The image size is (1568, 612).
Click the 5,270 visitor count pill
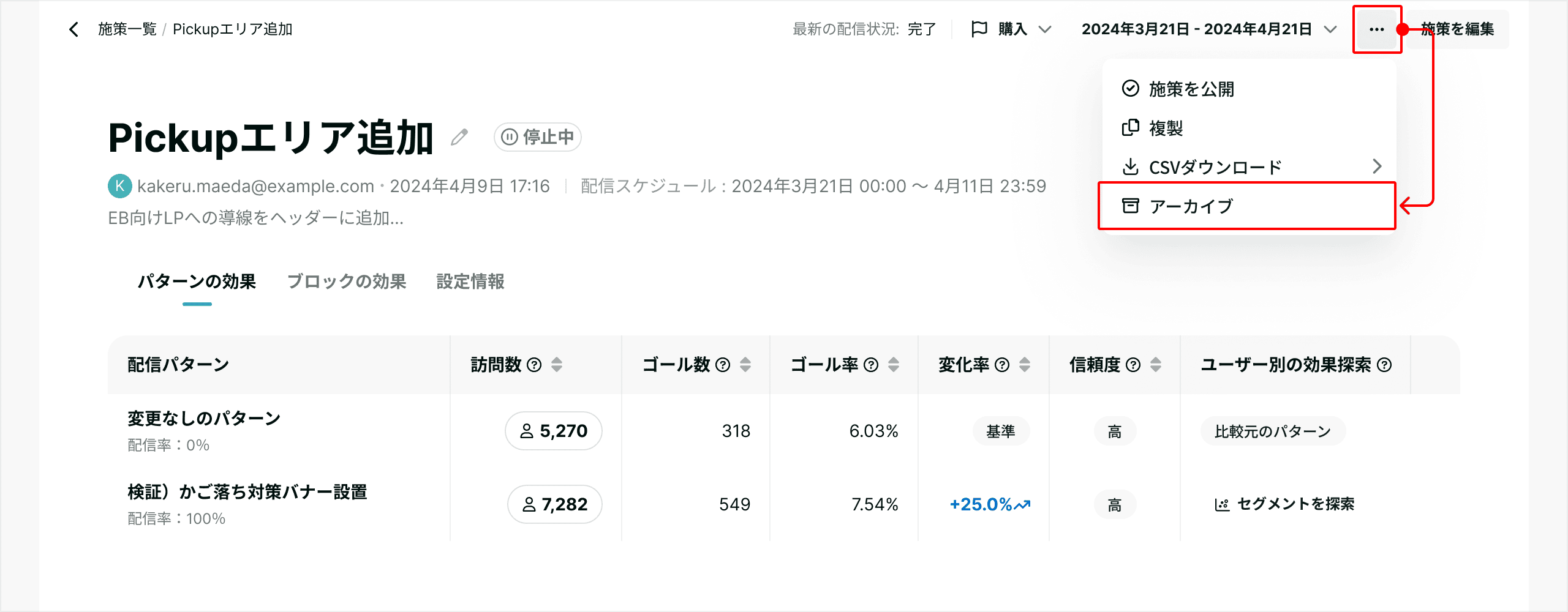point(554,431)
